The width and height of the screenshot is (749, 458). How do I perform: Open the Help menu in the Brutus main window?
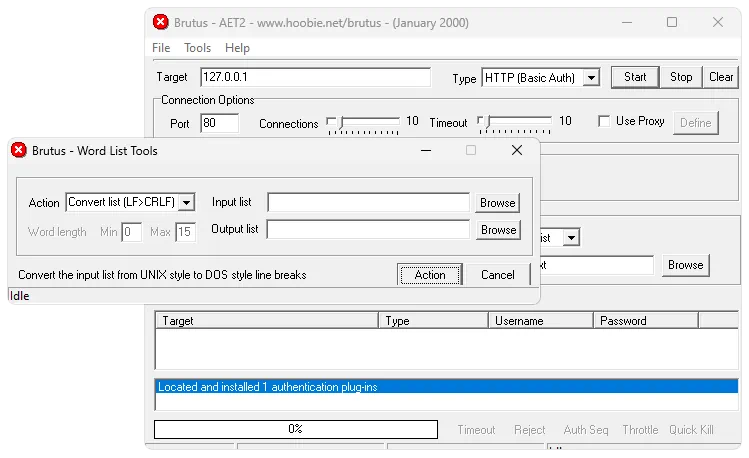pos(237,48)
